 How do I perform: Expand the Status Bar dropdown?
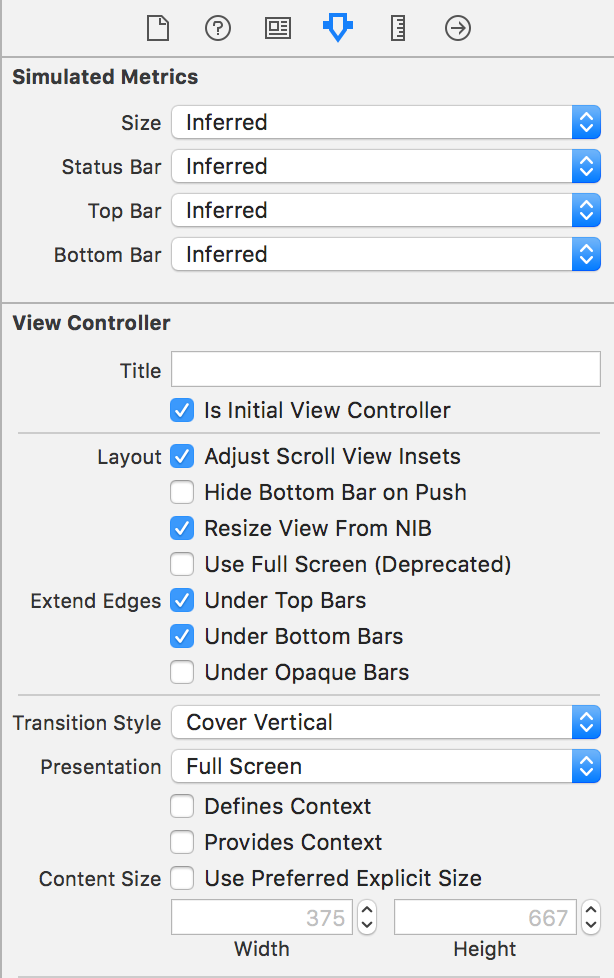385,167
